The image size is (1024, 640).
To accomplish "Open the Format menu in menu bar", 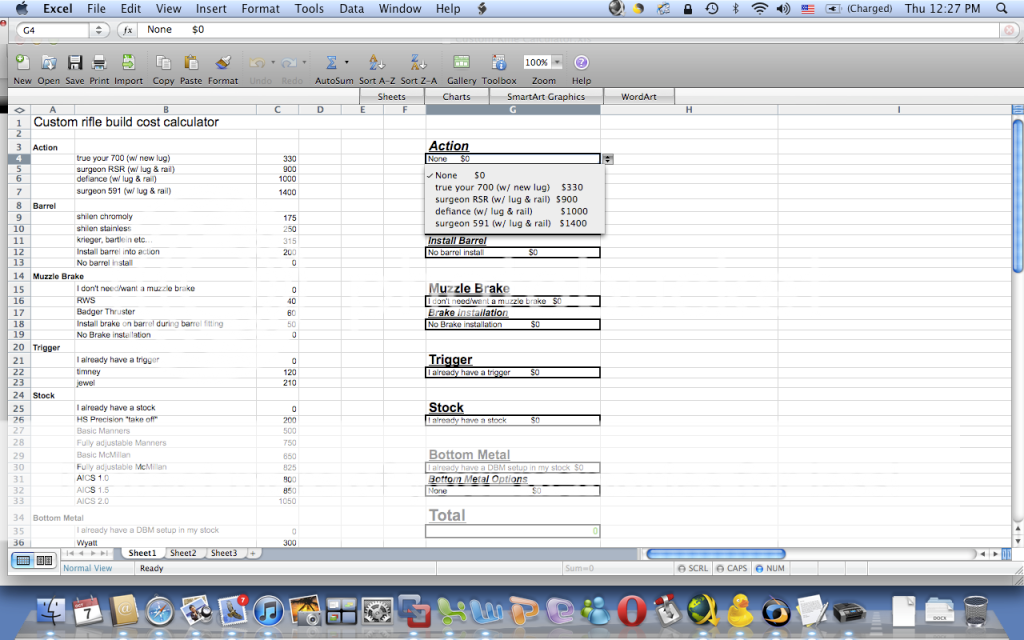I will point(260,8).
